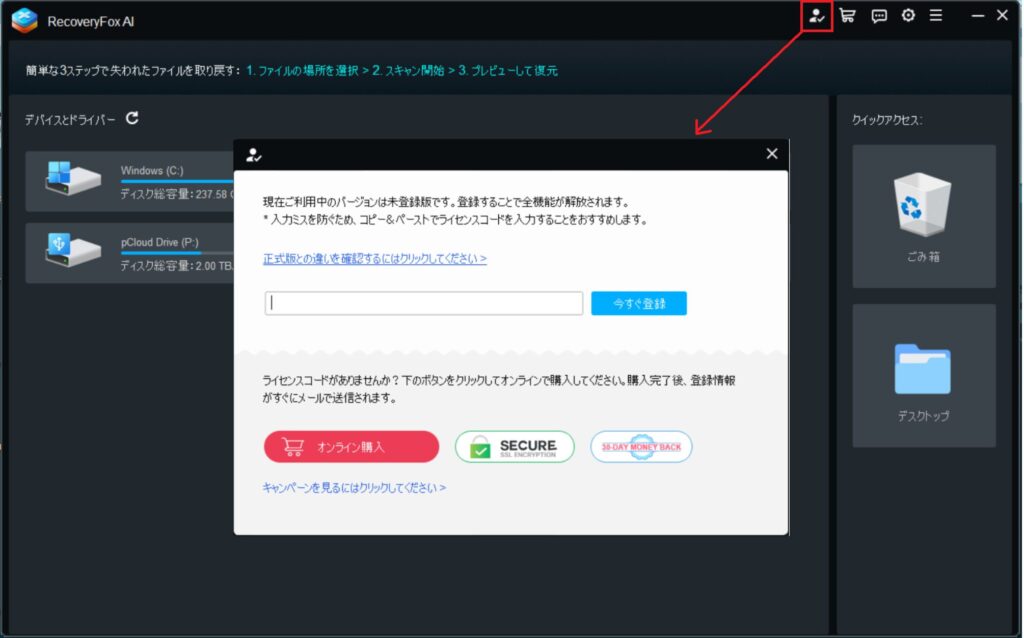1024x638 pixels.
Task: Open the hamburger menu in title bar
Action: pos(936,16)
